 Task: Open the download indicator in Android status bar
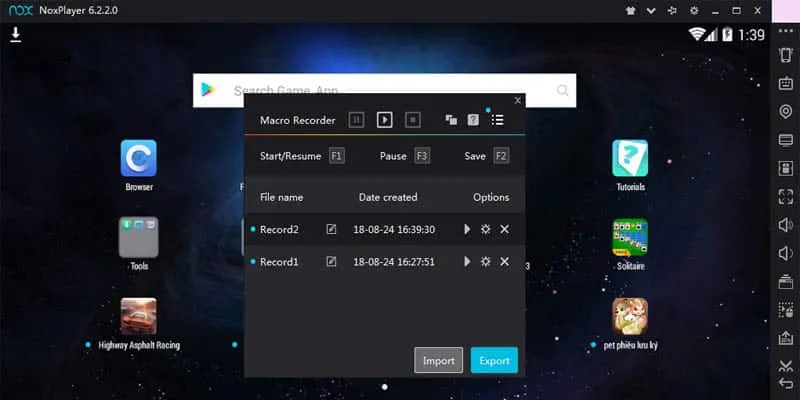pyautogui.click(x=16, y=35)
